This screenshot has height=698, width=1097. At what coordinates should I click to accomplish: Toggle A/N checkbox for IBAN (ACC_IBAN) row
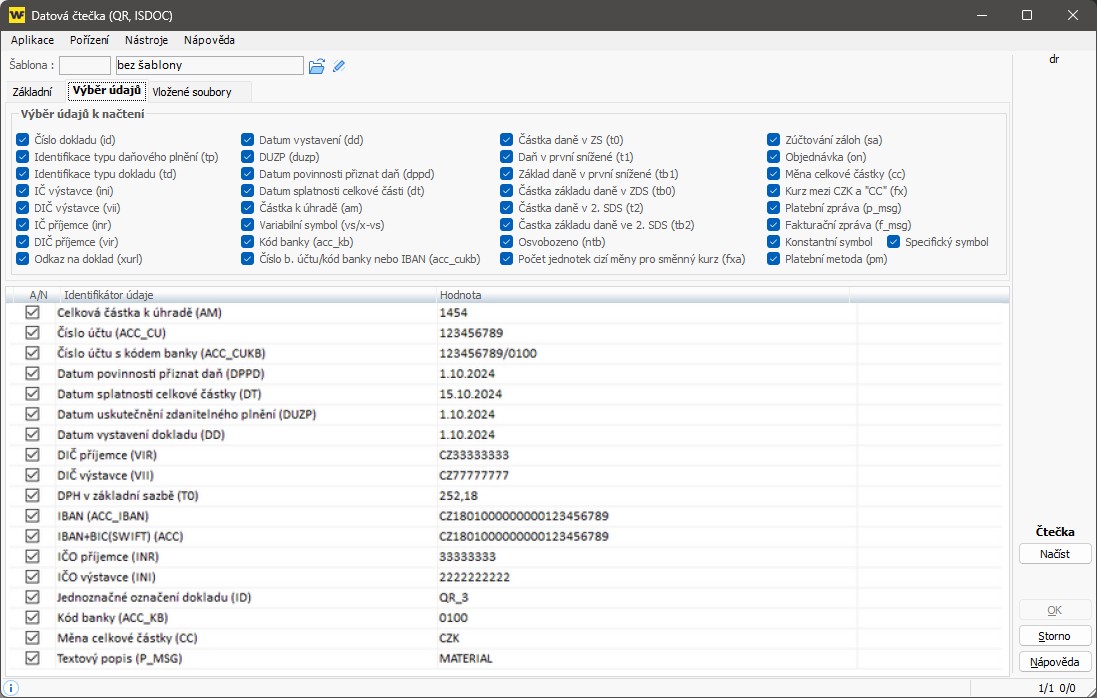tap(32, 515)
